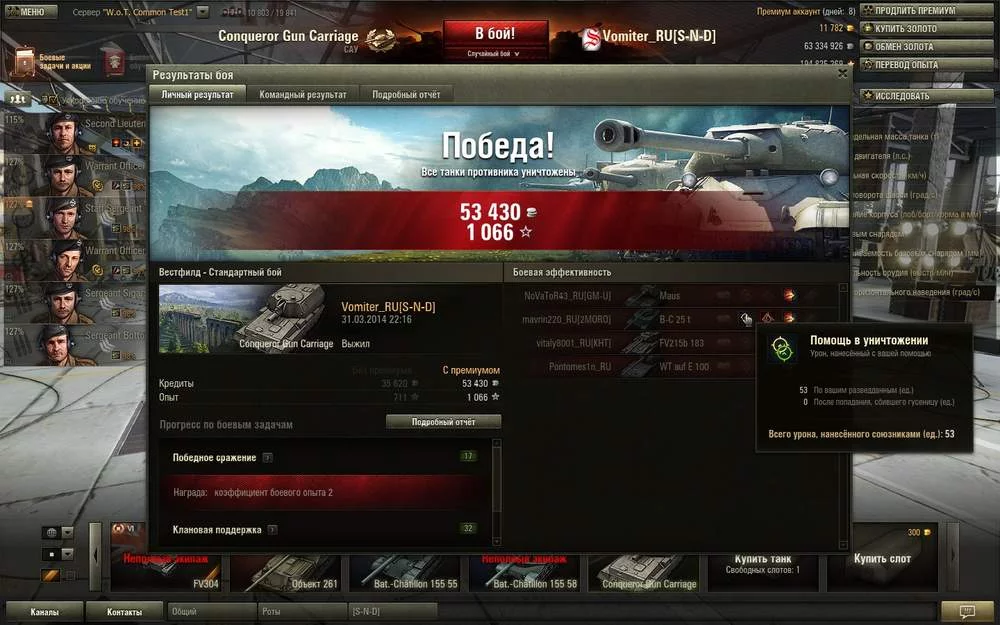Expand the Случайный бой battle type dropdown
The image size is (1000, 625).
tap(494, 54)
